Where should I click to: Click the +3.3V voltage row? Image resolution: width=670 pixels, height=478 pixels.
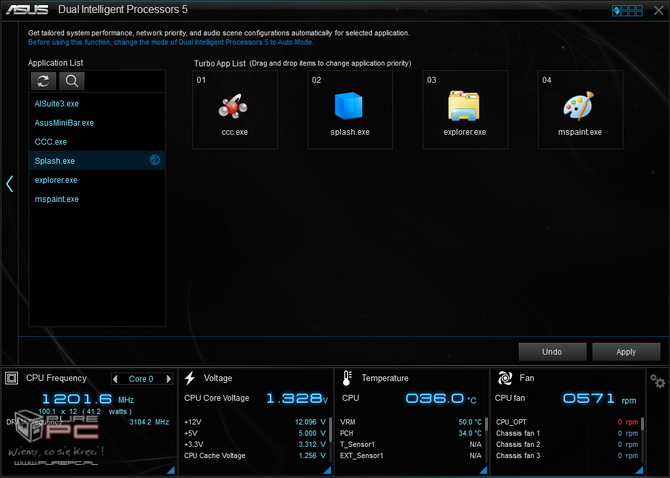click(x=255, y=444)
